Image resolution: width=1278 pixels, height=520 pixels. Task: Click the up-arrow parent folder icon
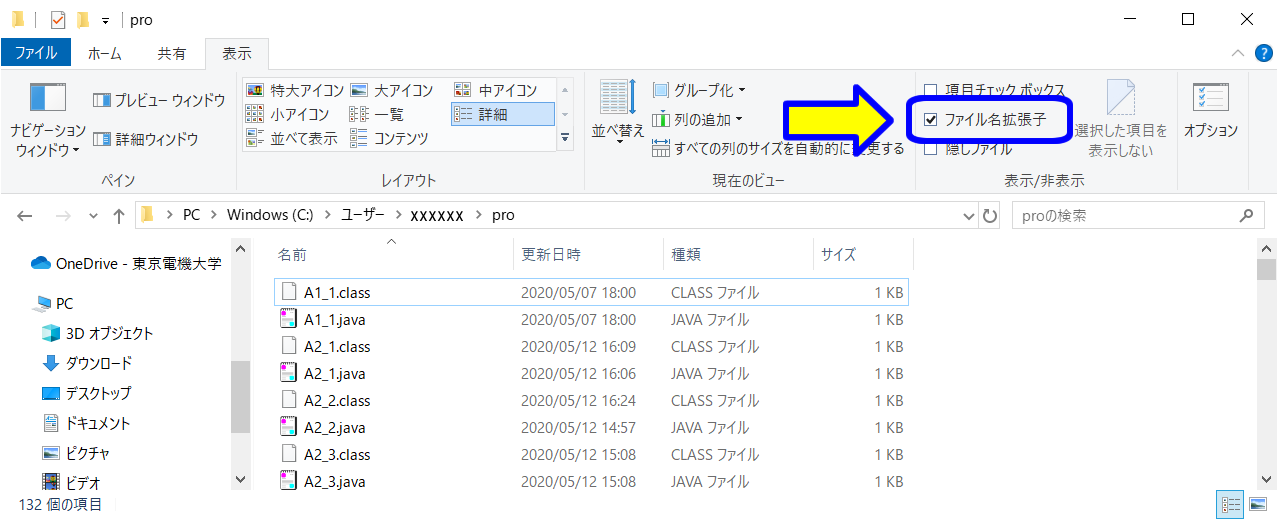point(119,215)
